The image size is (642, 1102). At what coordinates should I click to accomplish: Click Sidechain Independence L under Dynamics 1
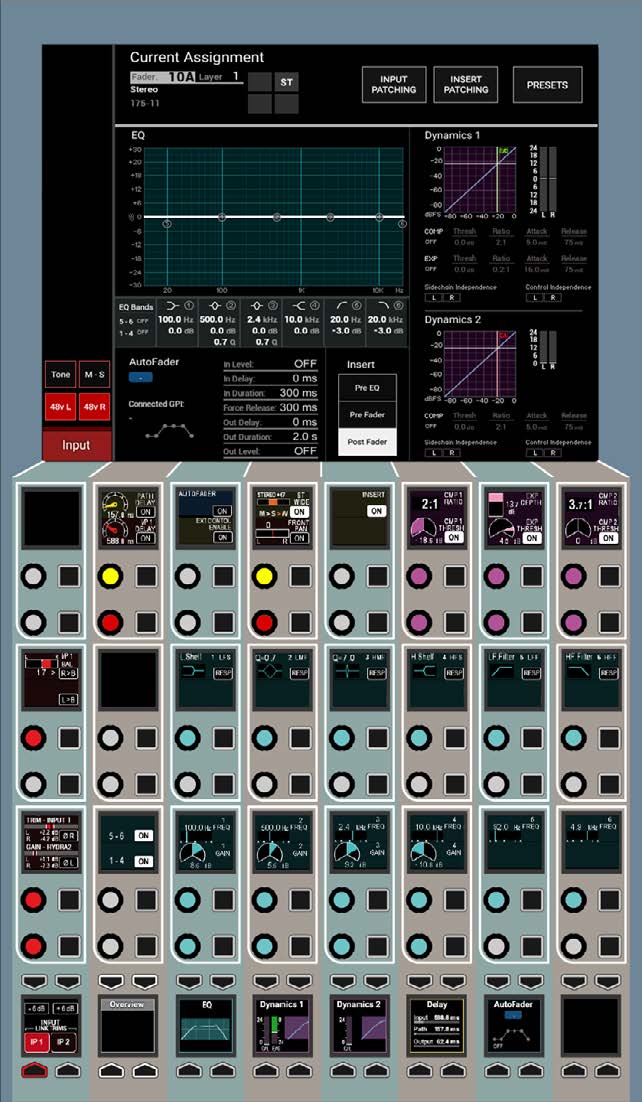click(x=432, y=298)
